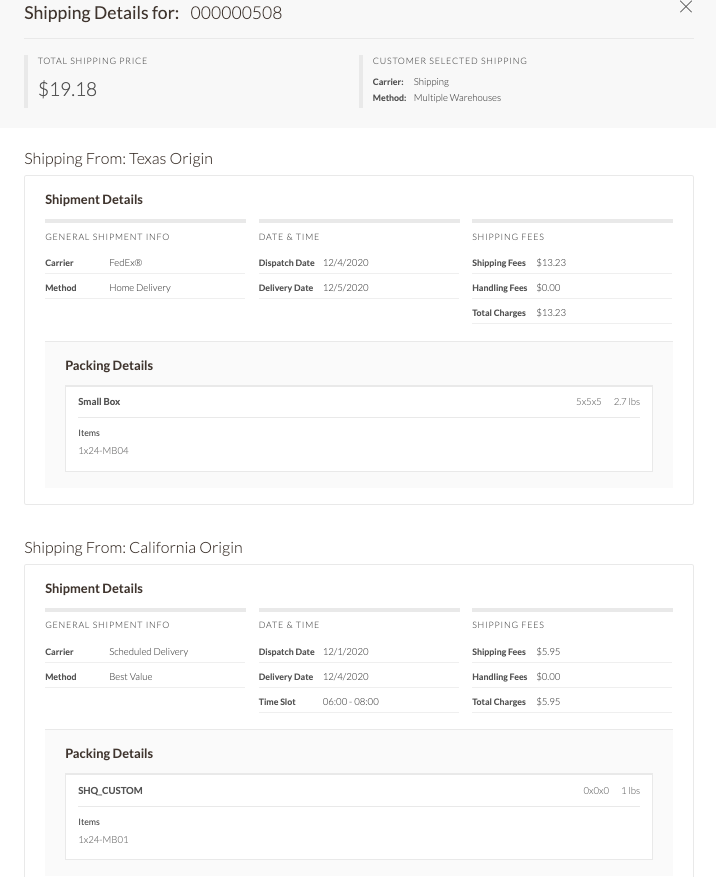Screen dimensions: 716x877
Task: Click the 06:00 - 08:00 time slot
Action: 350,702
